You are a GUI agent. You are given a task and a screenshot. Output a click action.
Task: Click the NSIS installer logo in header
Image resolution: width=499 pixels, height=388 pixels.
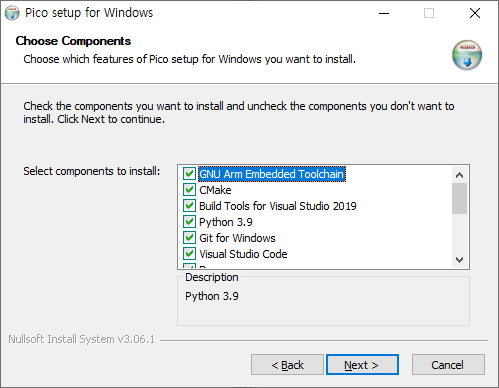[467, 55]
